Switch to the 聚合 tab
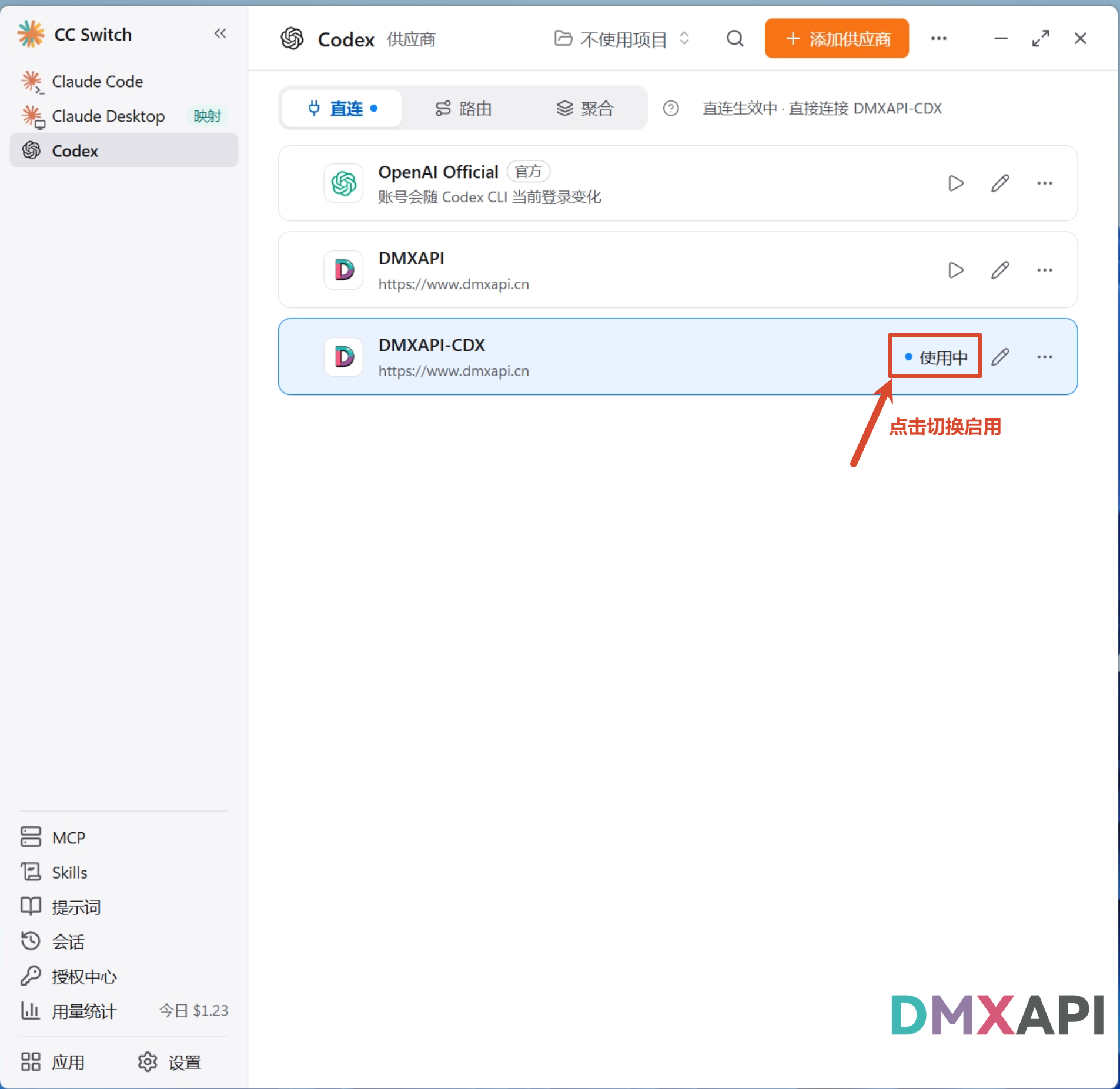Viewport: 1120px width, 1089px height. (x=585, y=108)
